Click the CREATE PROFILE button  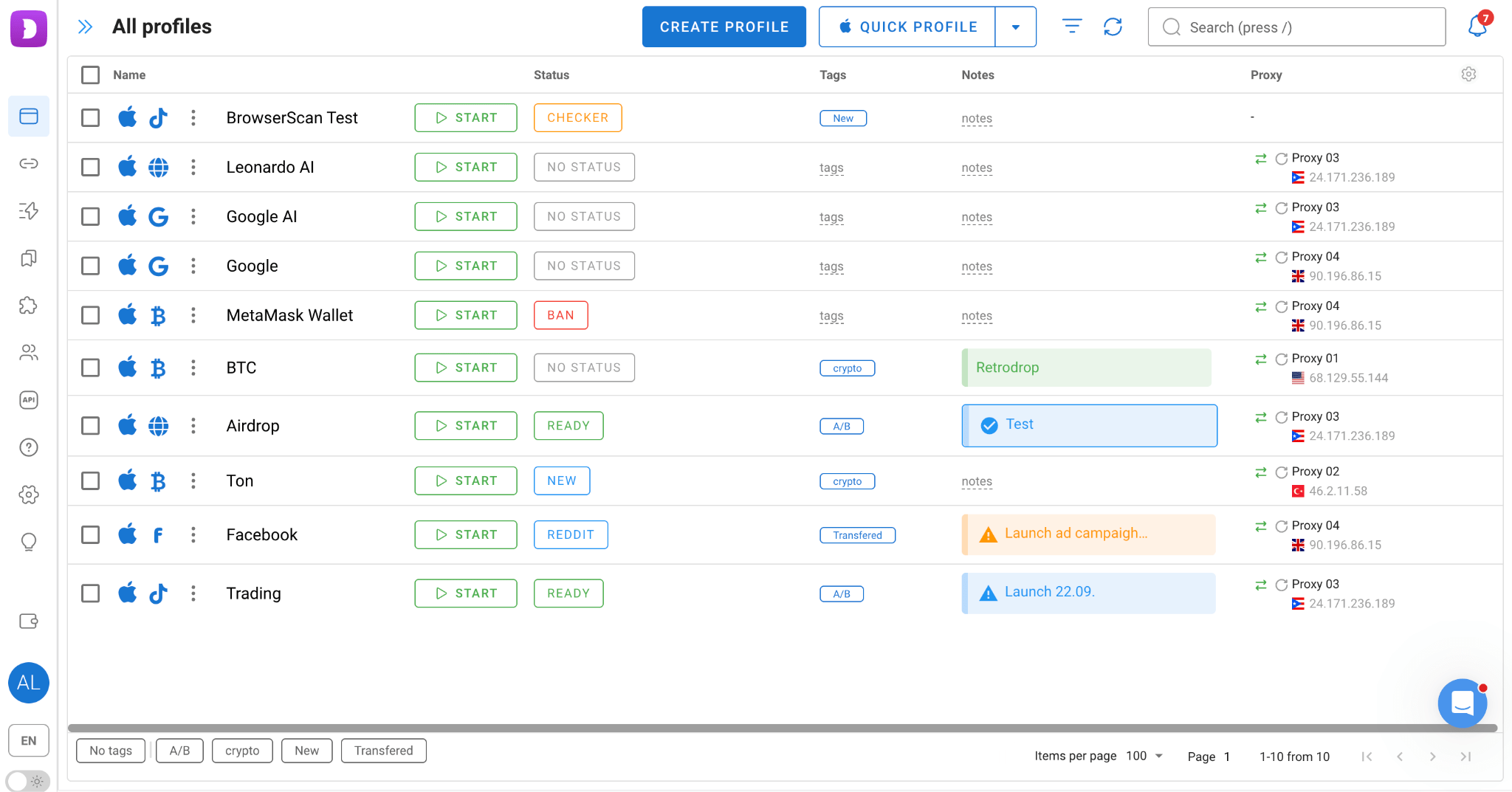tap(724, 27)
